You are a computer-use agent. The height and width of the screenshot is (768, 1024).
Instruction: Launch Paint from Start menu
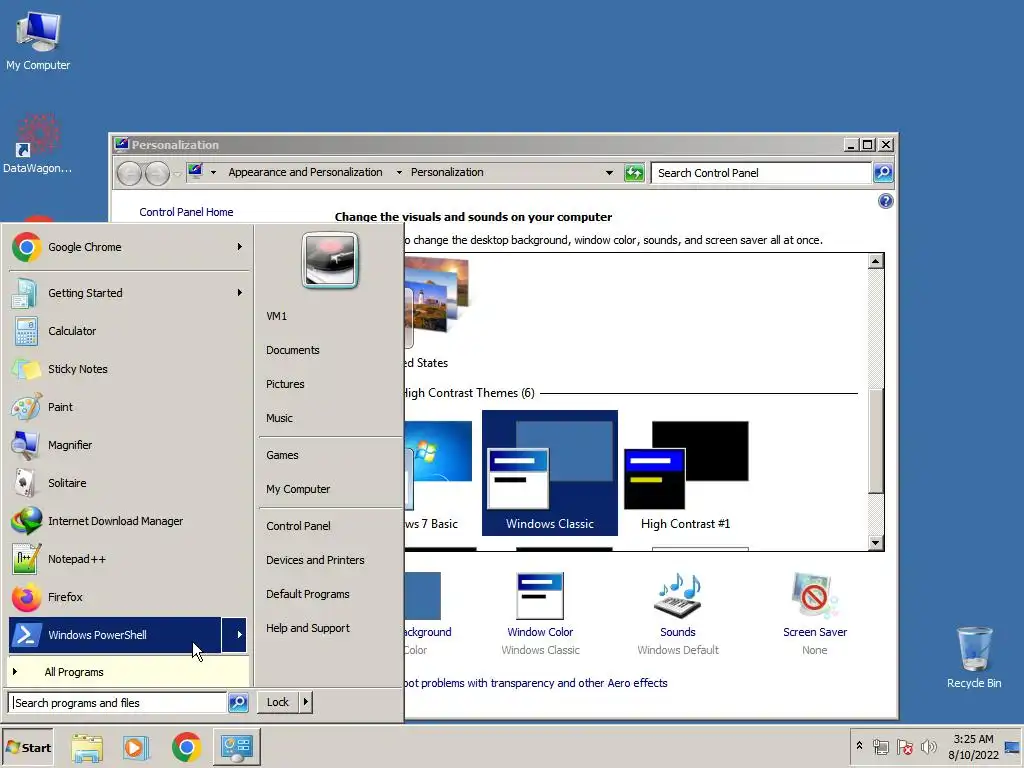coord(128,407)
